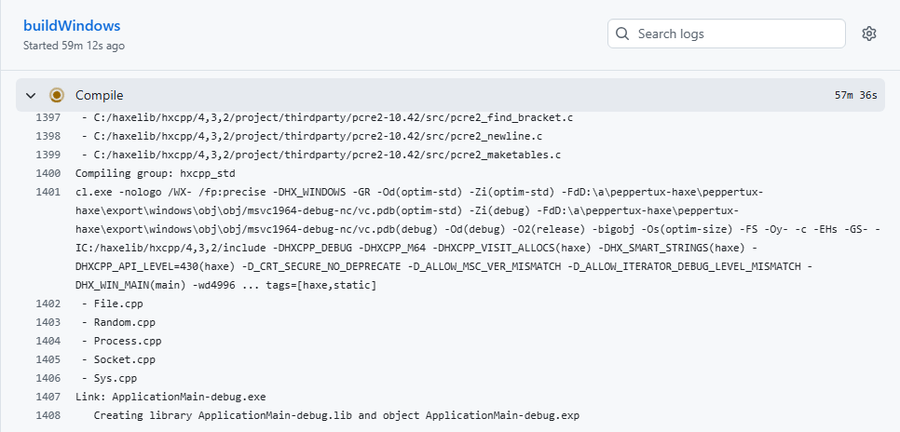The image size is (900, 432).
Task: Click line number 1397
Action: tap(47, 118)
